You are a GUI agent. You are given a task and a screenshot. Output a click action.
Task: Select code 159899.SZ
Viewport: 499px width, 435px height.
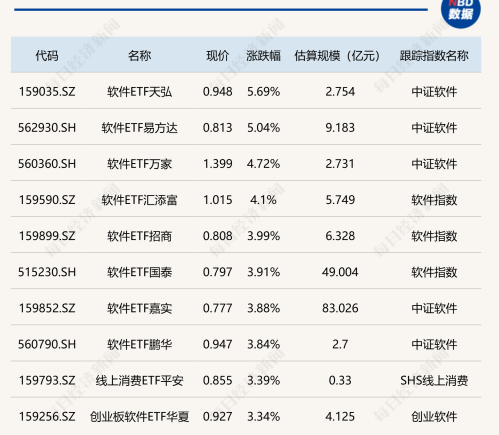(47, 236)
